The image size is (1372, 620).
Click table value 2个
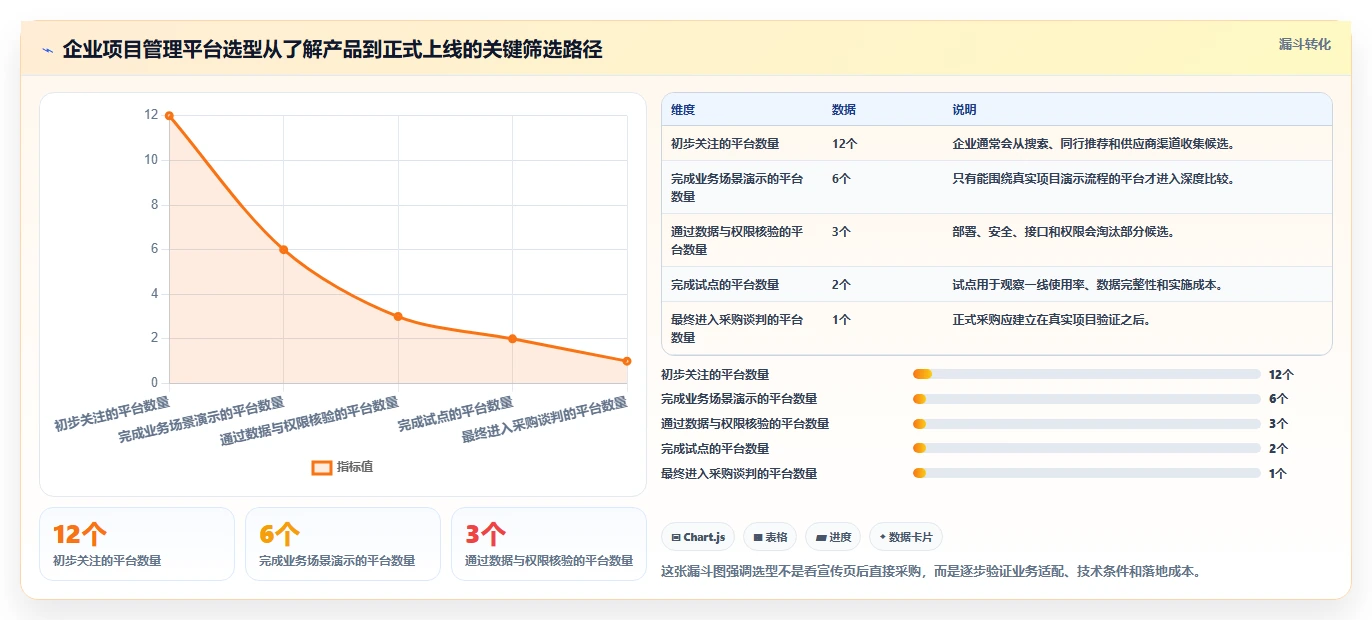pyautogui.click(x=842, y=285)
